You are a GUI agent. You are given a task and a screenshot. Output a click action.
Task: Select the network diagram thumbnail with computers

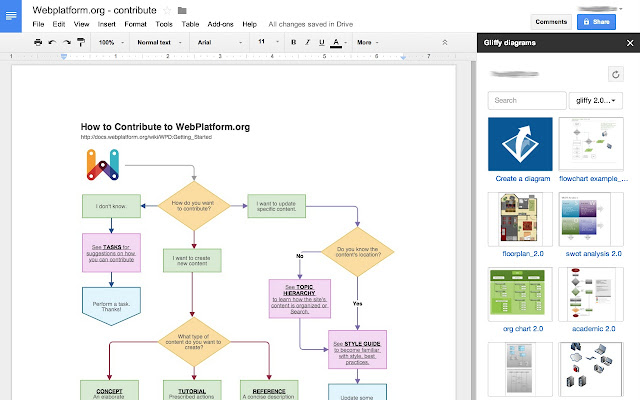(x=591, y=369)
